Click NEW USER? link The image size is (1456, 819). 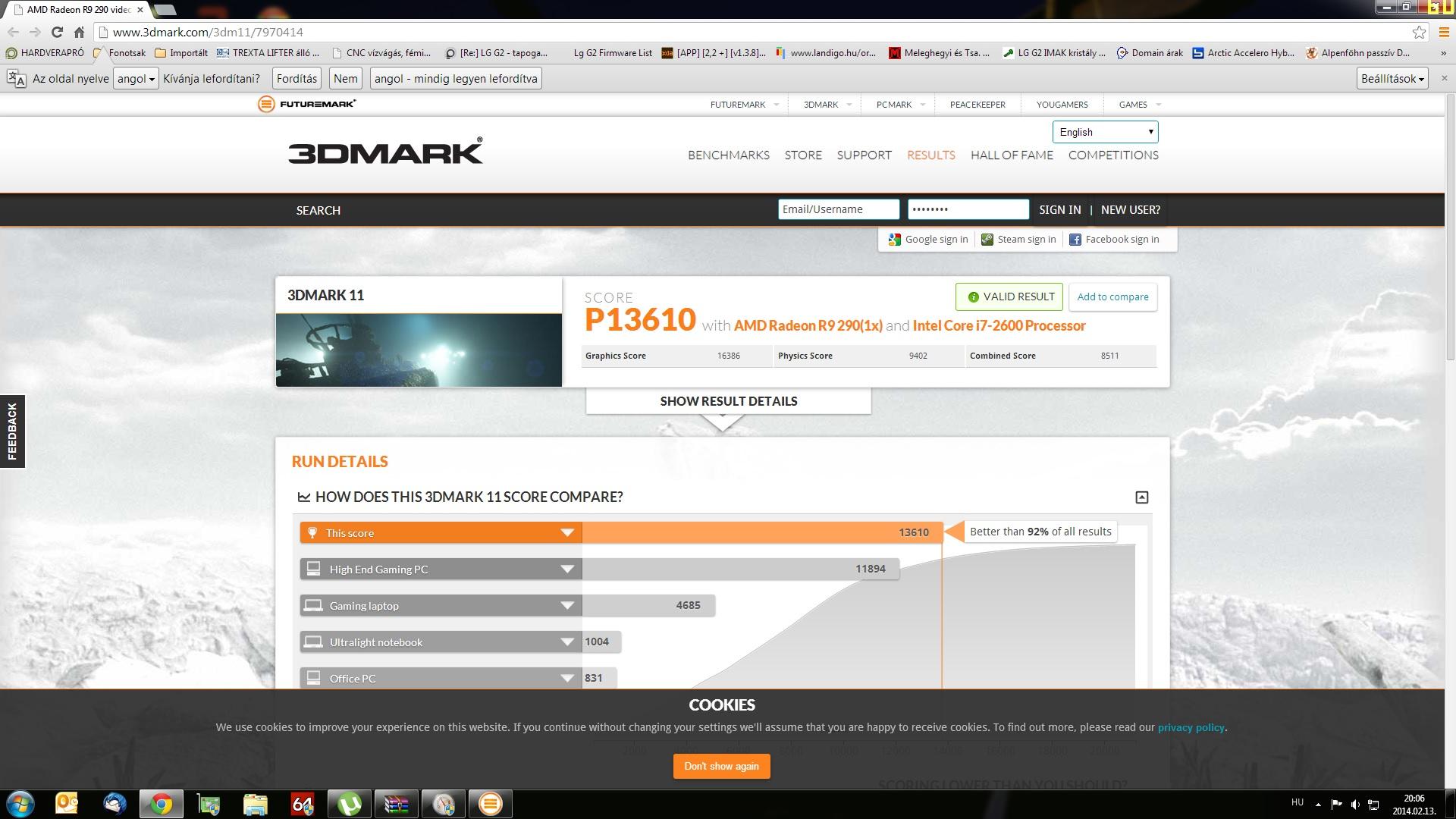coord(1130,210)
